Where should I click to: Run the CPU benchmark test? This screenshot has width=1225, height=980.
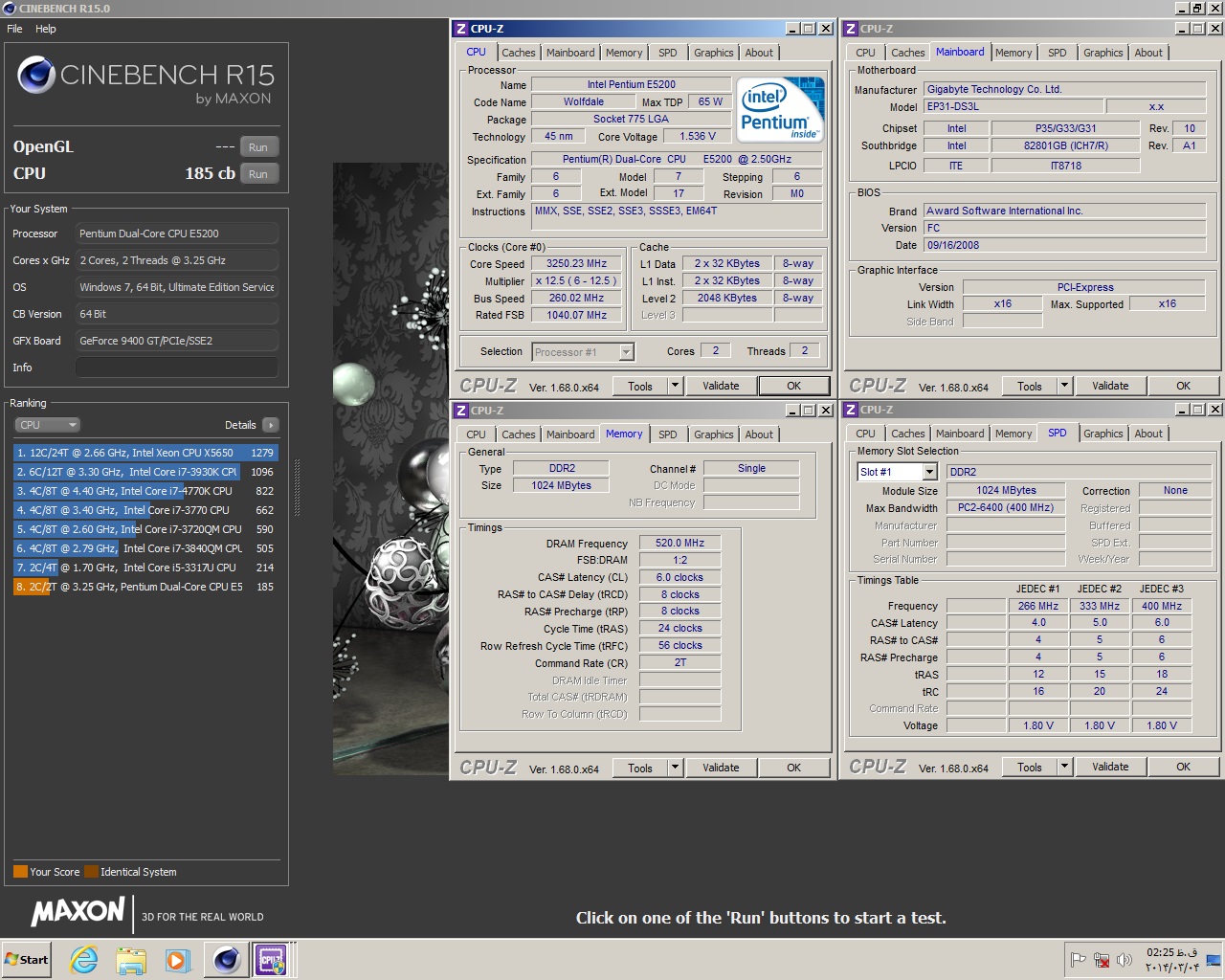258,174
